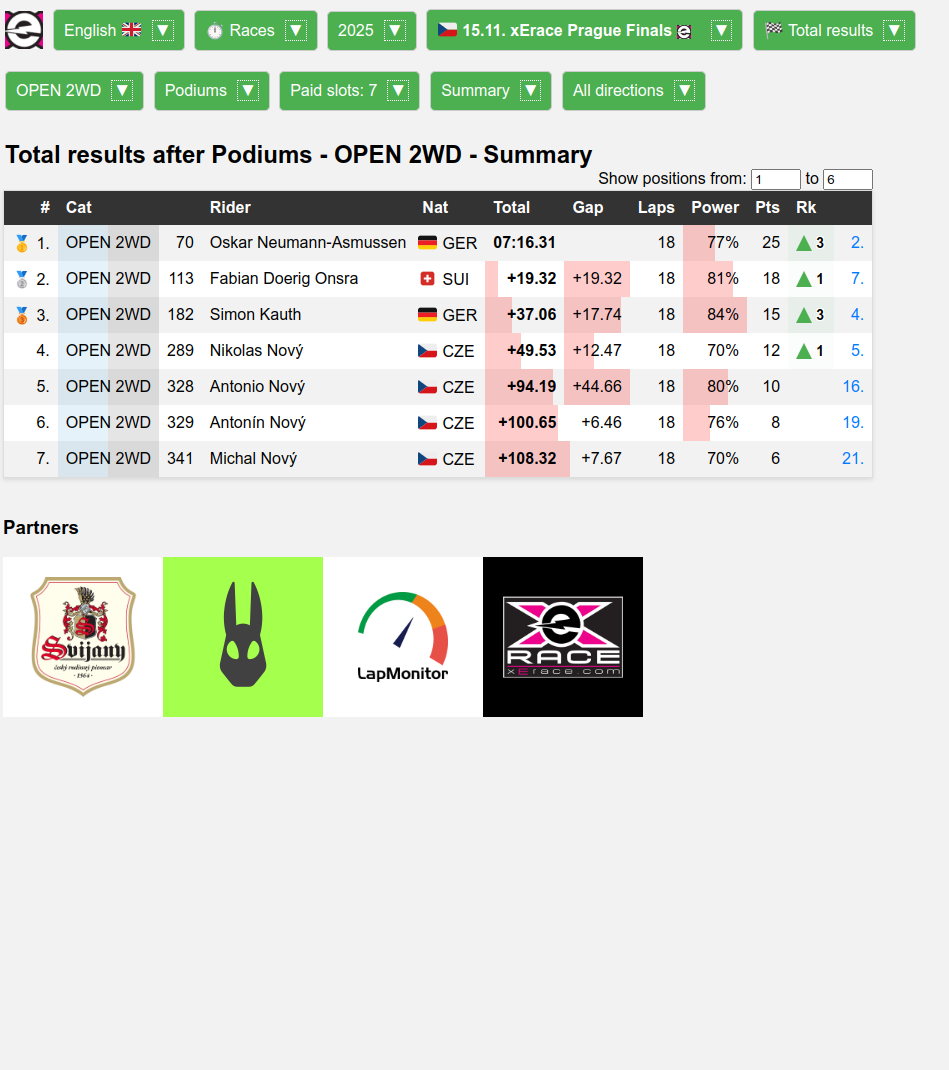Open the OPEN 2WD category dropdown
949x1070 pixels.
click(x=74, y=91)
